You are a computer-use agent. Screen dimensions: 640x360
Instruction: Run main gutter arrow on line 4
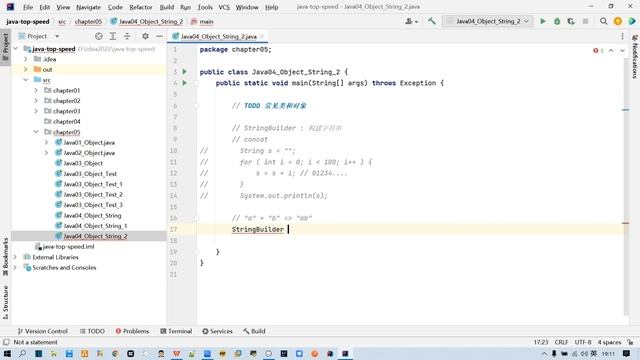[184, 83]
